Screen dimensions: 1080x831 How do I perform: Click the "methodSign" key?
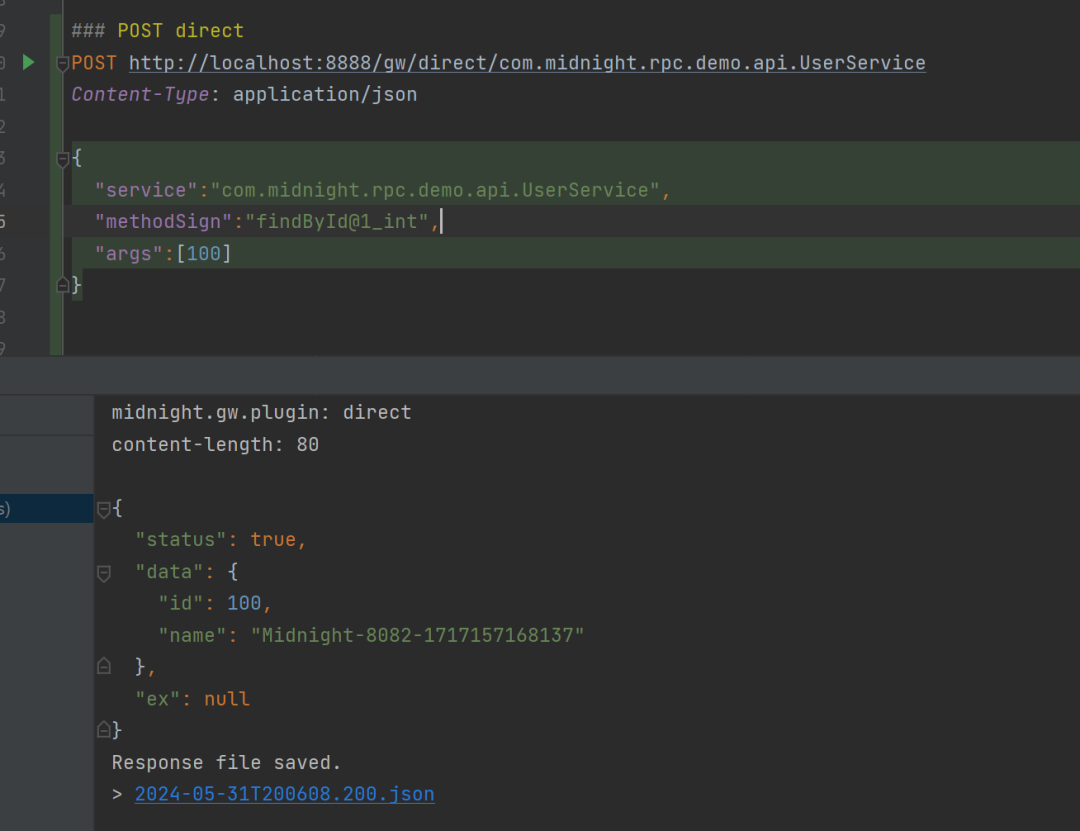point(163,222)
